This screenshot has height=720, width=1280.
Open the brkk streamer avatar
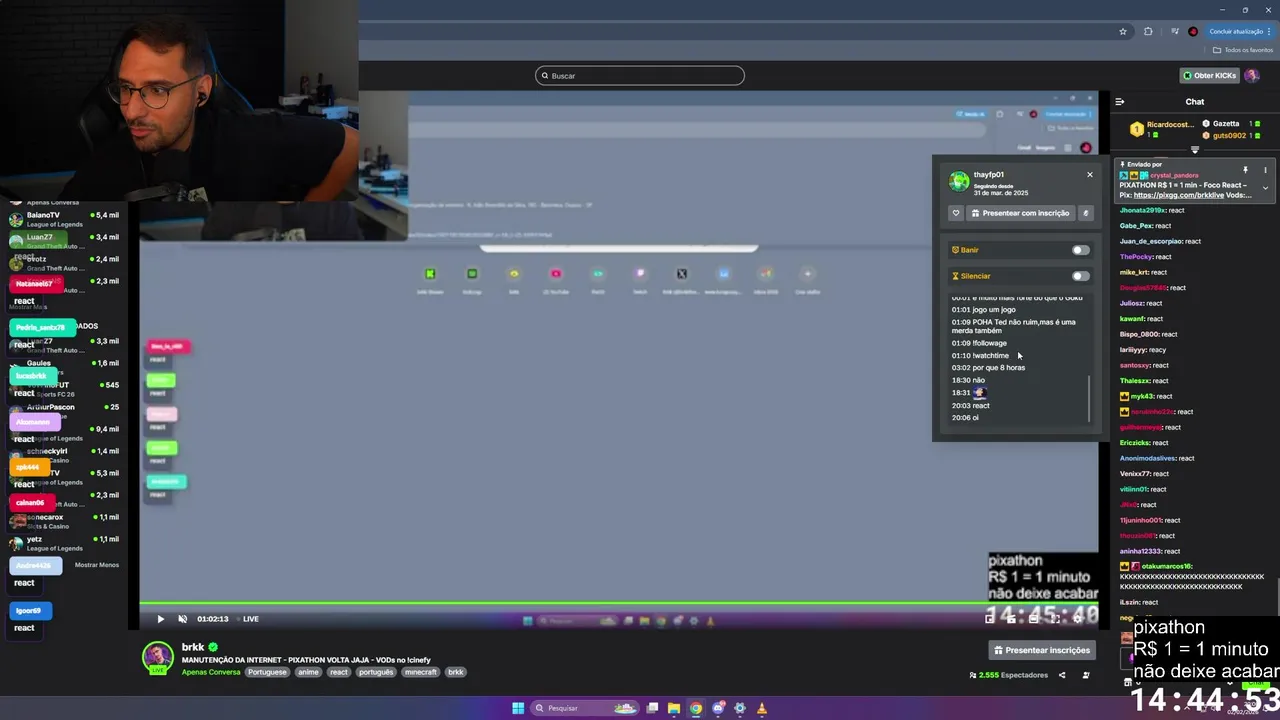(157, 657)
